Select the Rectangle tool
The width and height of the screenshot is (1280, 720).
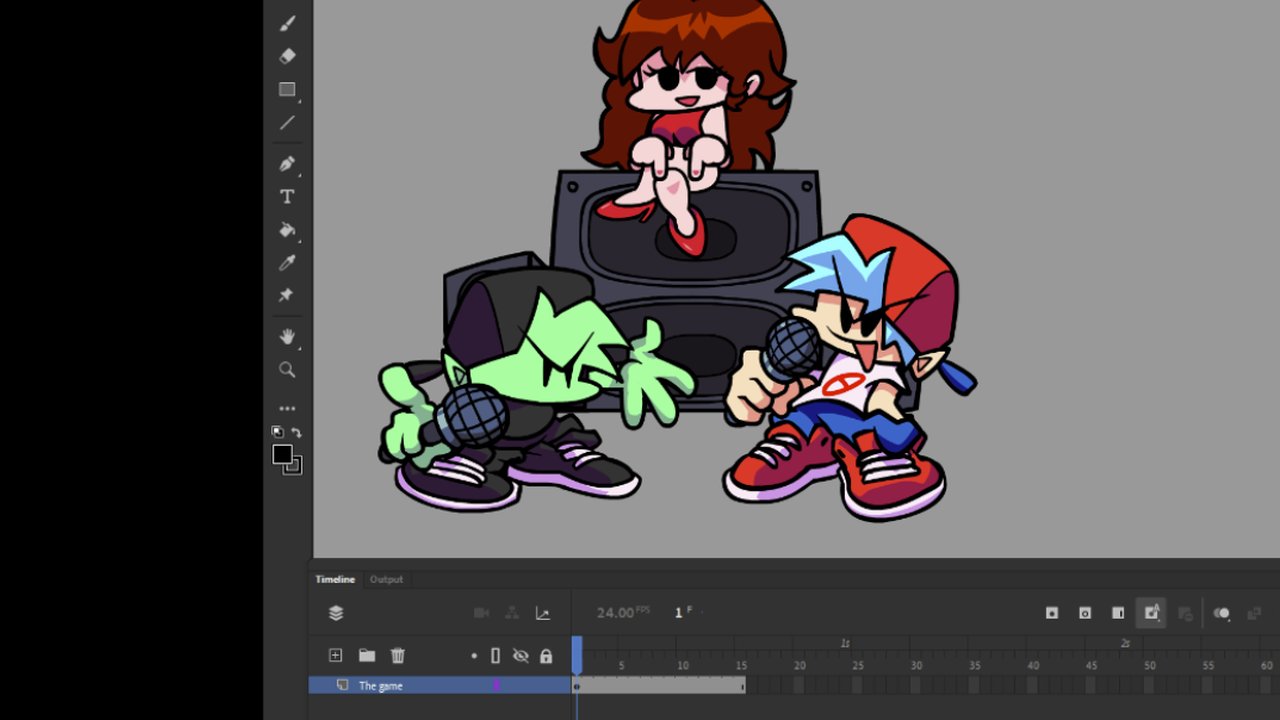click(287, 90)
